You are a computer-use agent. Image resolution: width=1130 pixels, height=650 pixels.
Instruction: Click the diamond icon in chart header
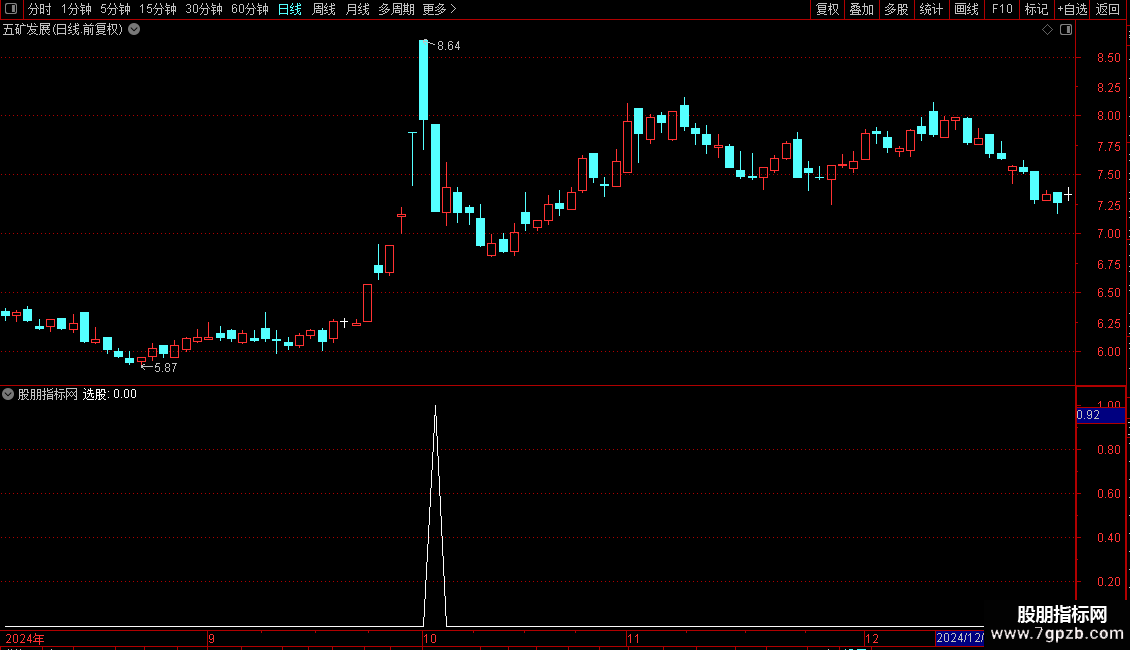(x=1047, y=30)
